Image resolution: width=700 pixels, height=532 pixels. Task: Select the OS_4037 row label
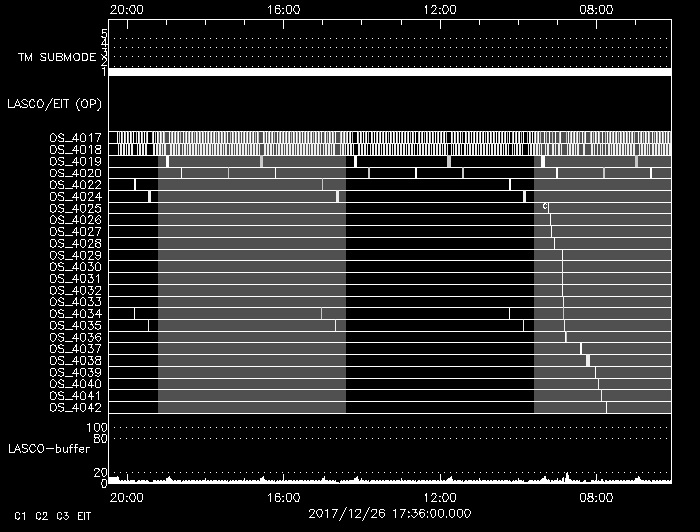pyautogui.click(x=75, y=349)
